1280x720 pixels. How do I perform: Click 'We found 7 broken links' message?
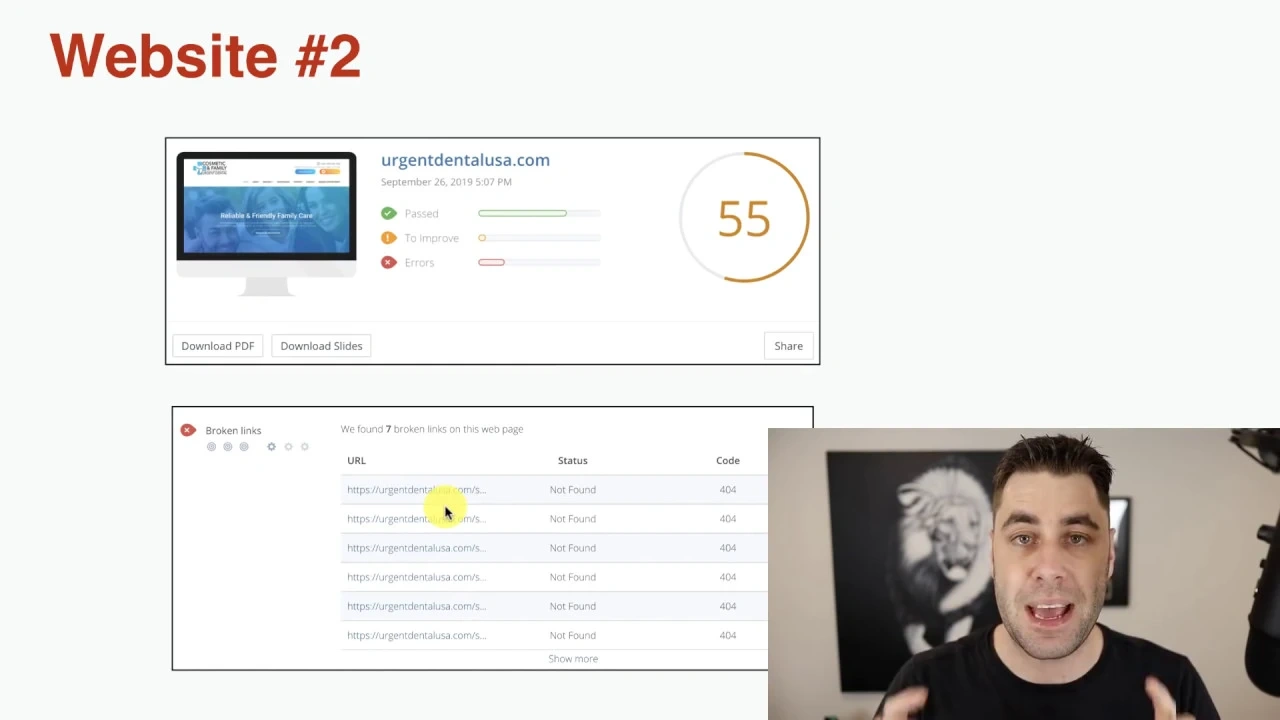tap(432, 429)
